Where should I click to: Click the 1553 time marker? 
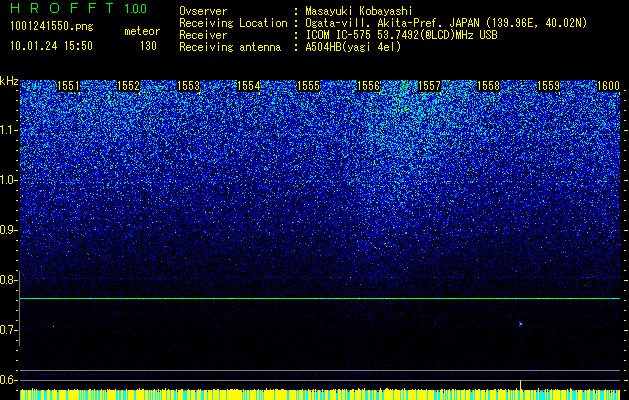188,86
